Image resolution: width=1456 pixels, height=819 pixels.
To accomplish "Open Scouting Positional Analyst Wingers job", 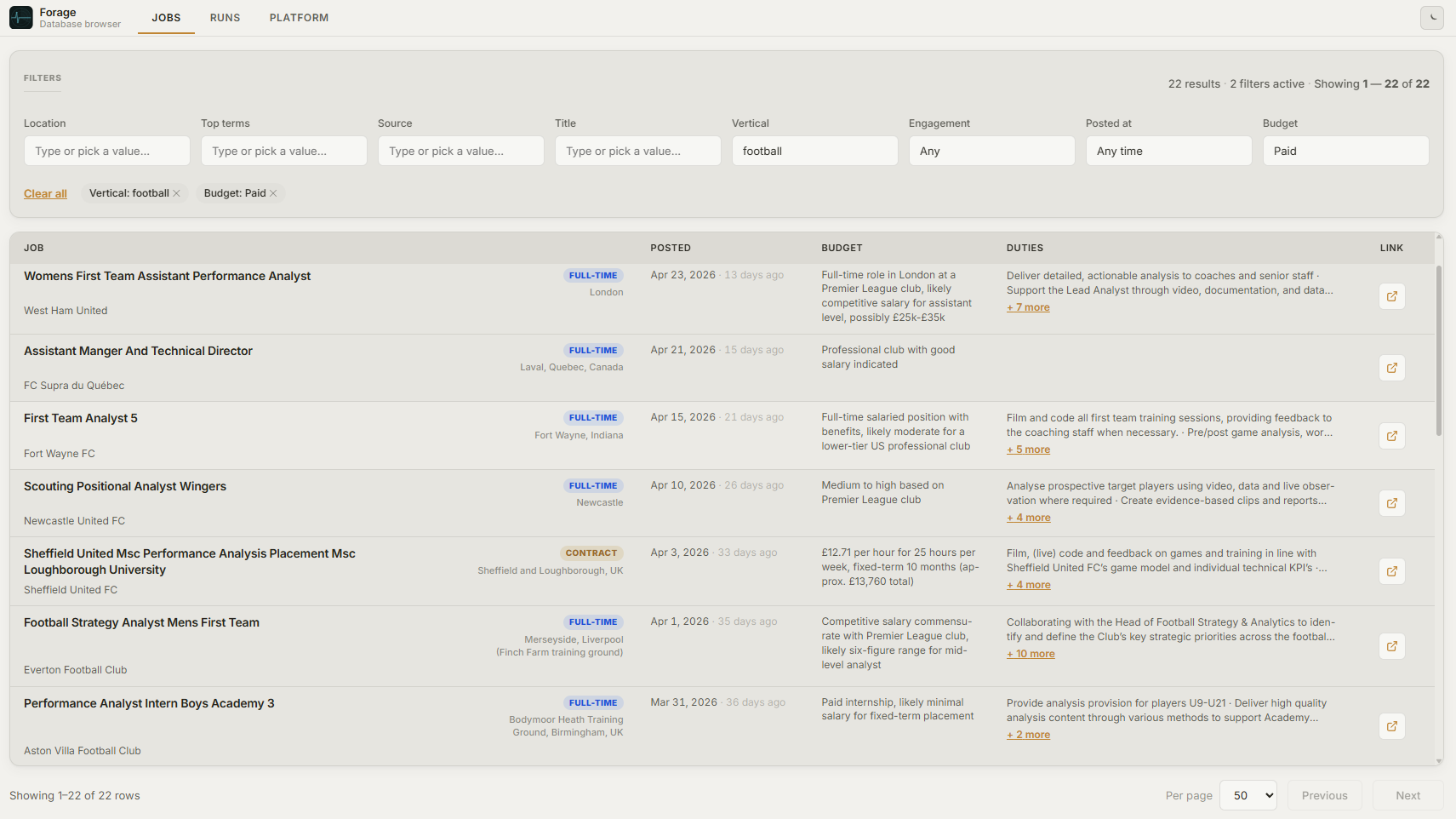I will pos(125,486).
